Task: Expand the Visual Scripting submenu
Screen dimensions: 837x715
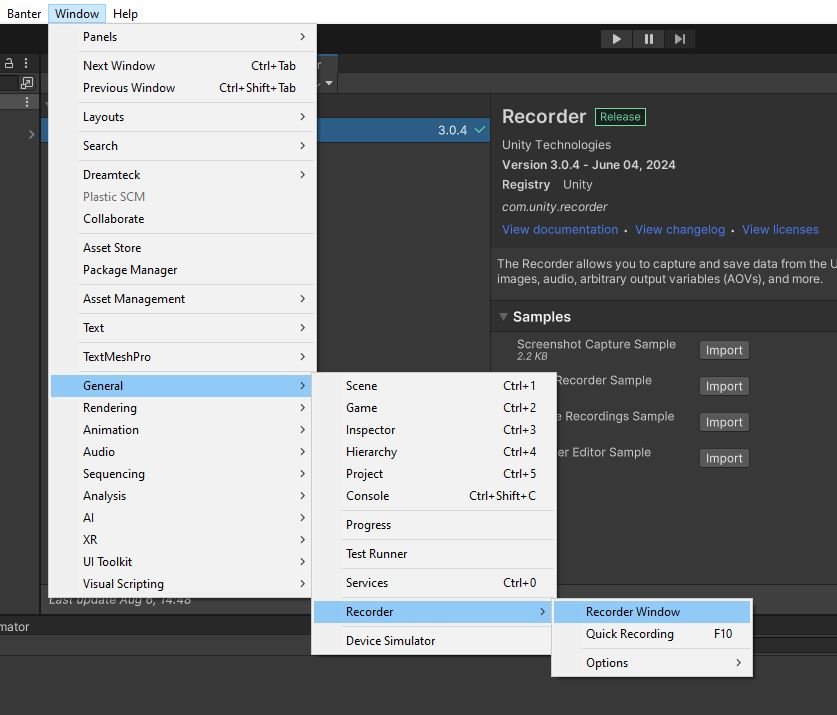Action: coord(183,584)
